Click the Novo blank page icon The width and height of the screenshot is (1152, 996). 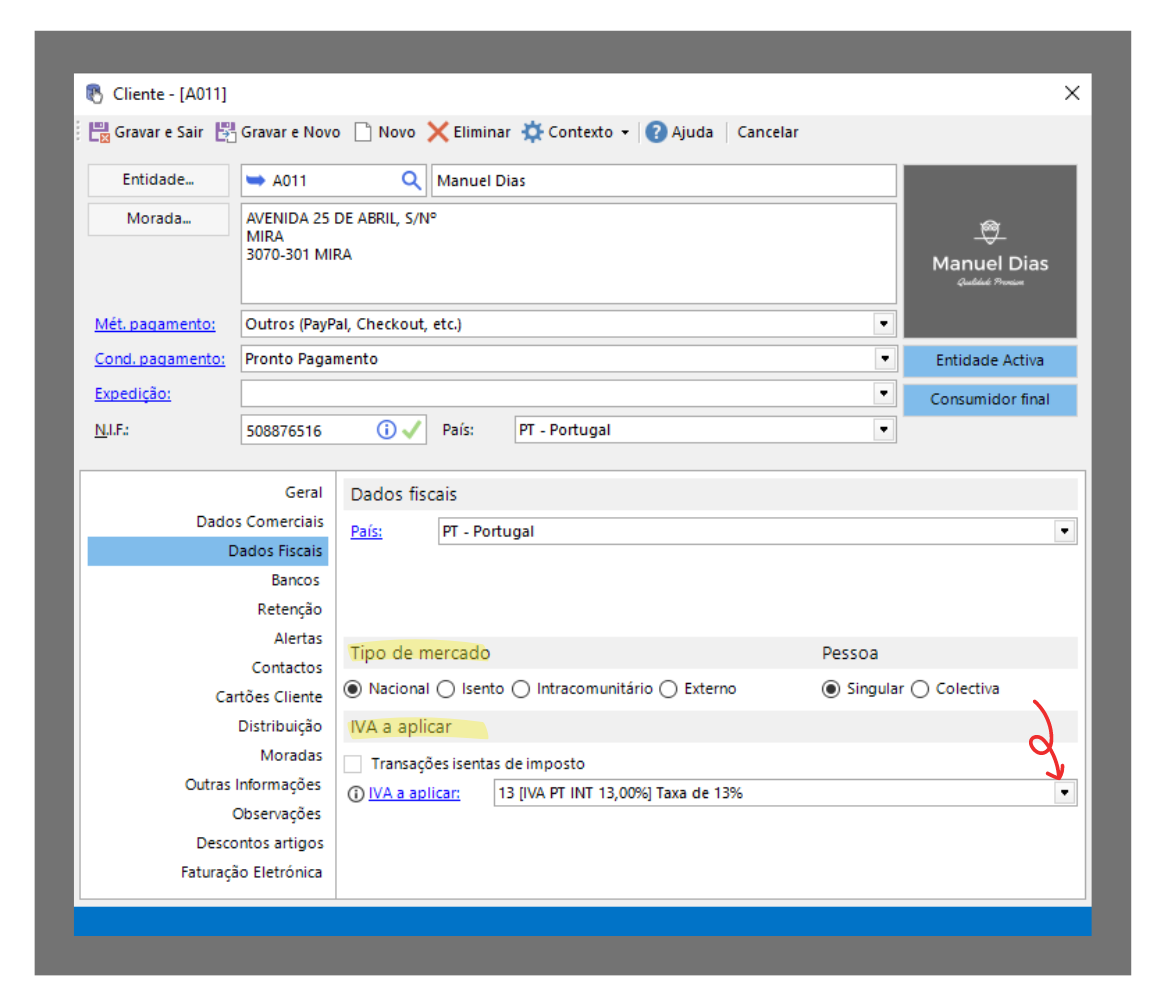coord(363,132)
